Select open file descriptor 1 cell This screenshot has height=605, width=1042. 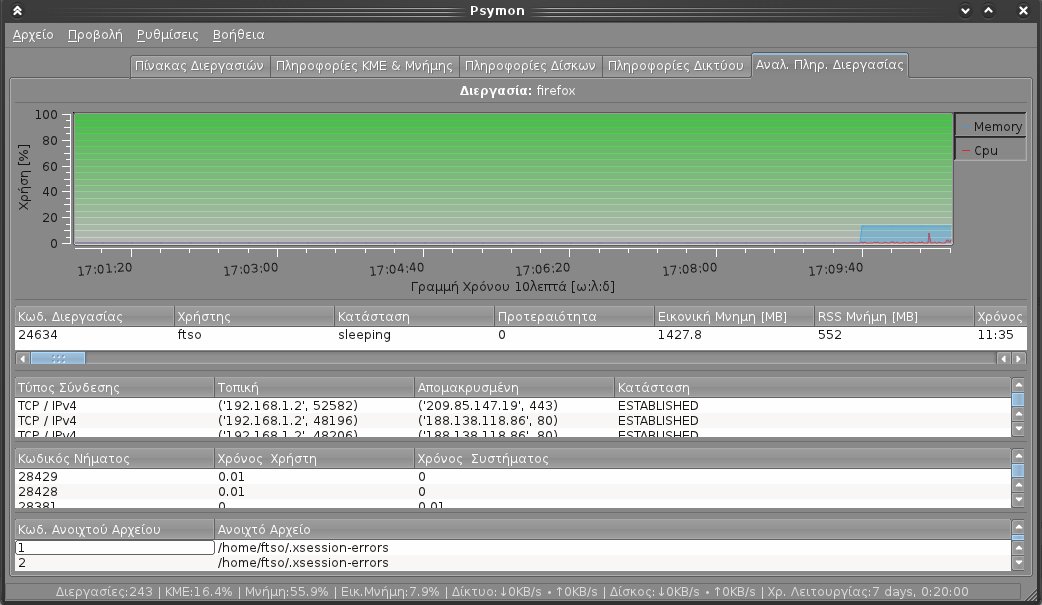(x=114, y=548)
